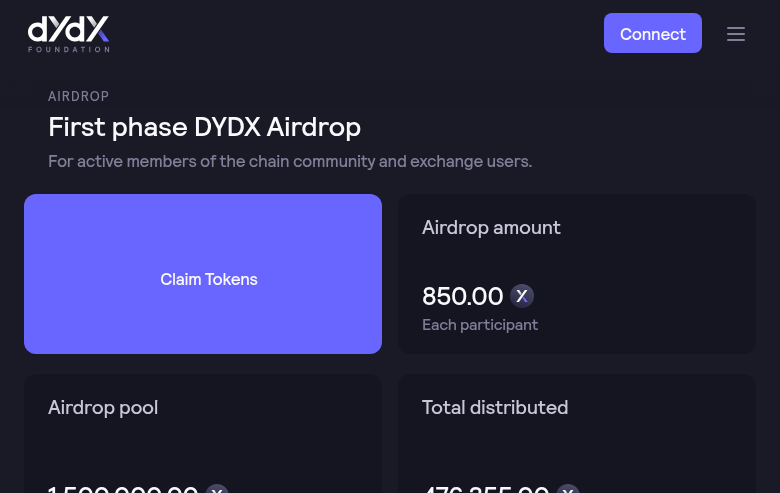Select the Total distributed number value

[x=486, y=488]
